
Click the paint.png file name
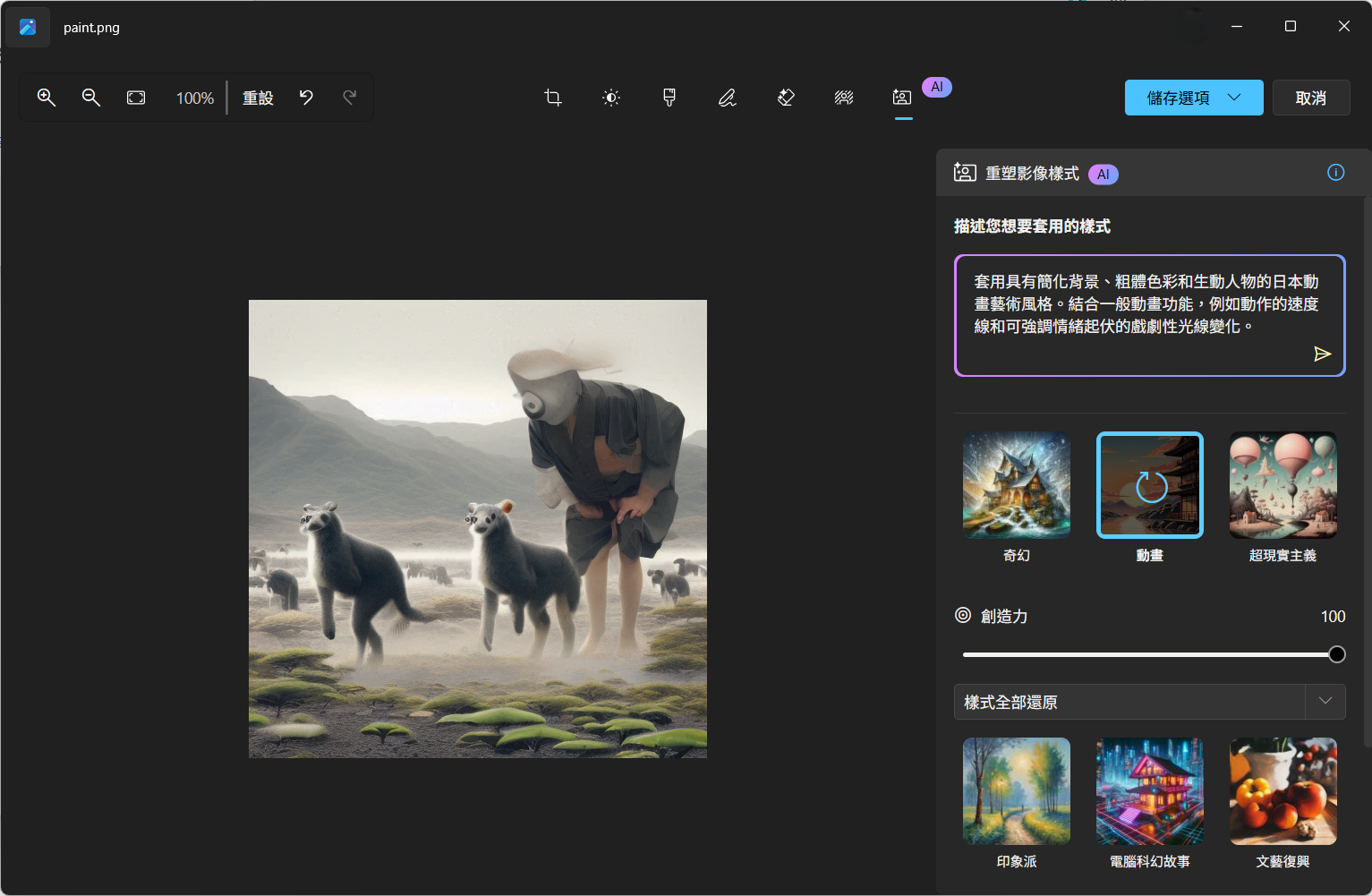tap(91, 28)
